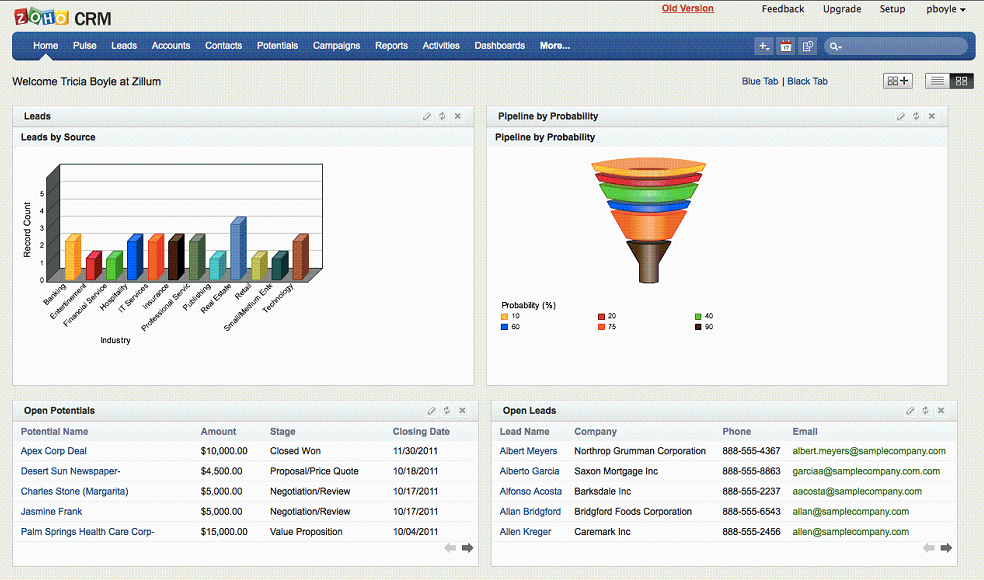
Task: Go to the Home tab
Action: tap(46, 46)
